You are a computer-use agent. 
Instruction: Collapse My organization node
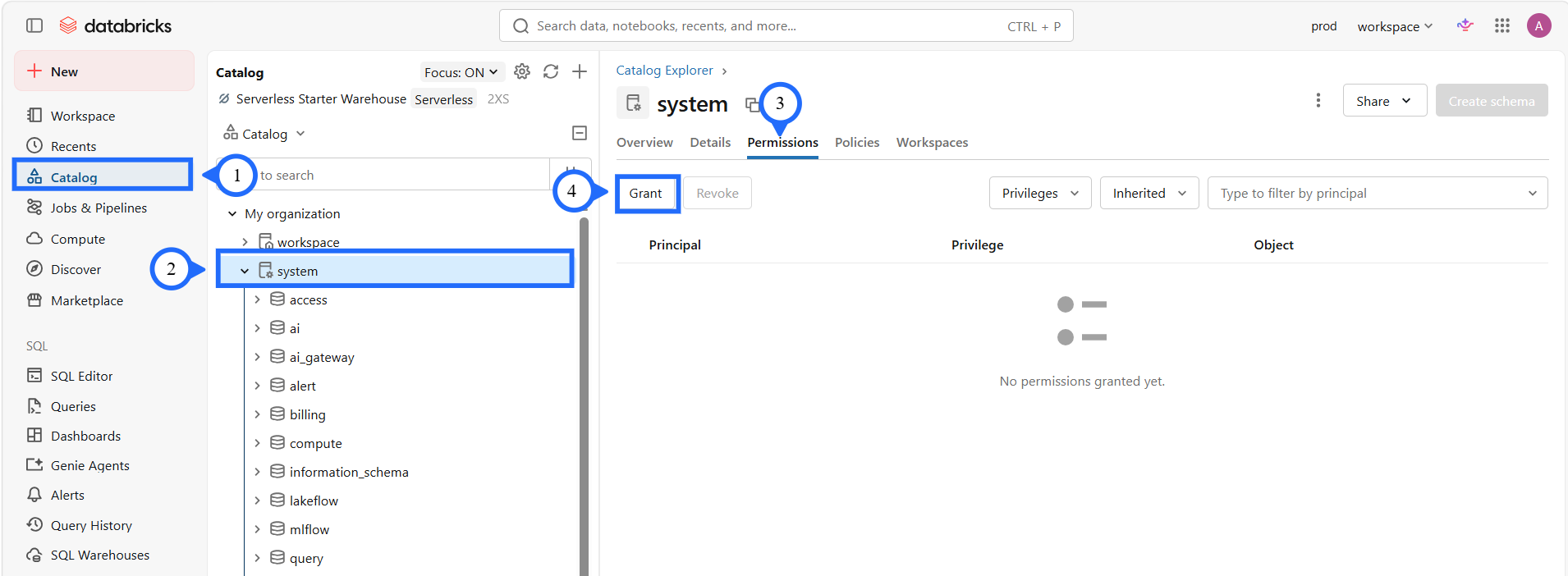pos(232,213)
